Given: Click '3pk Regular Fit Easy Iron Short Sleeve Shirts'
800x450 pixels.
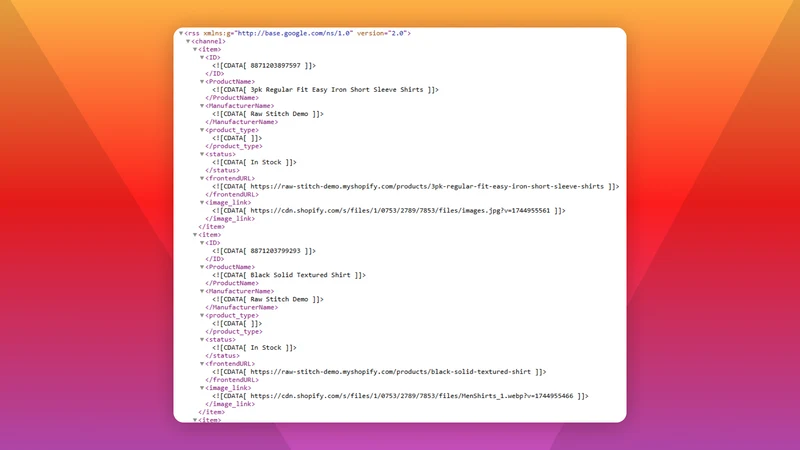Looking at the screenshot, I should tap(337, 90).
